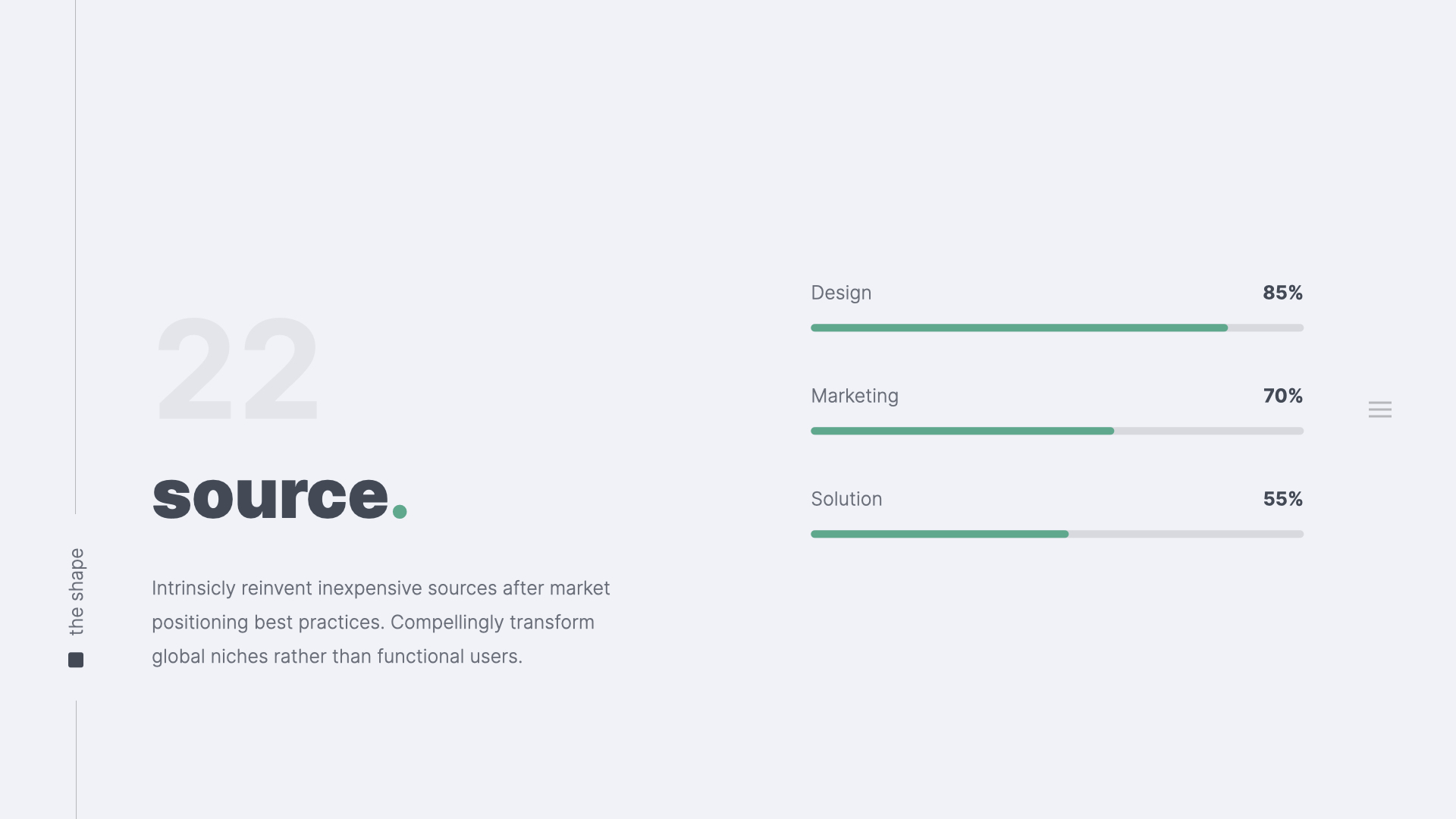
Task: Click the dark square logo icon
Action: coord(76,660)
